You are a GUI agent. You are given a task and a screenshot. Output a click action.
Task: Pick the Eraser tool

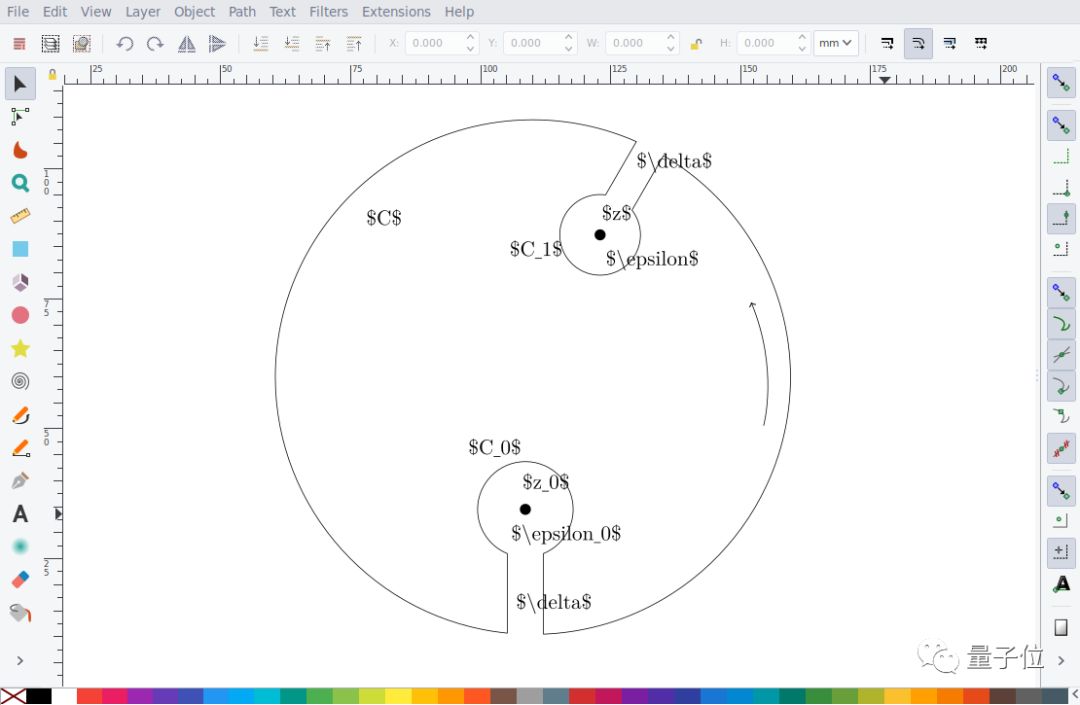pyautogui.click(x=20, y=580)
